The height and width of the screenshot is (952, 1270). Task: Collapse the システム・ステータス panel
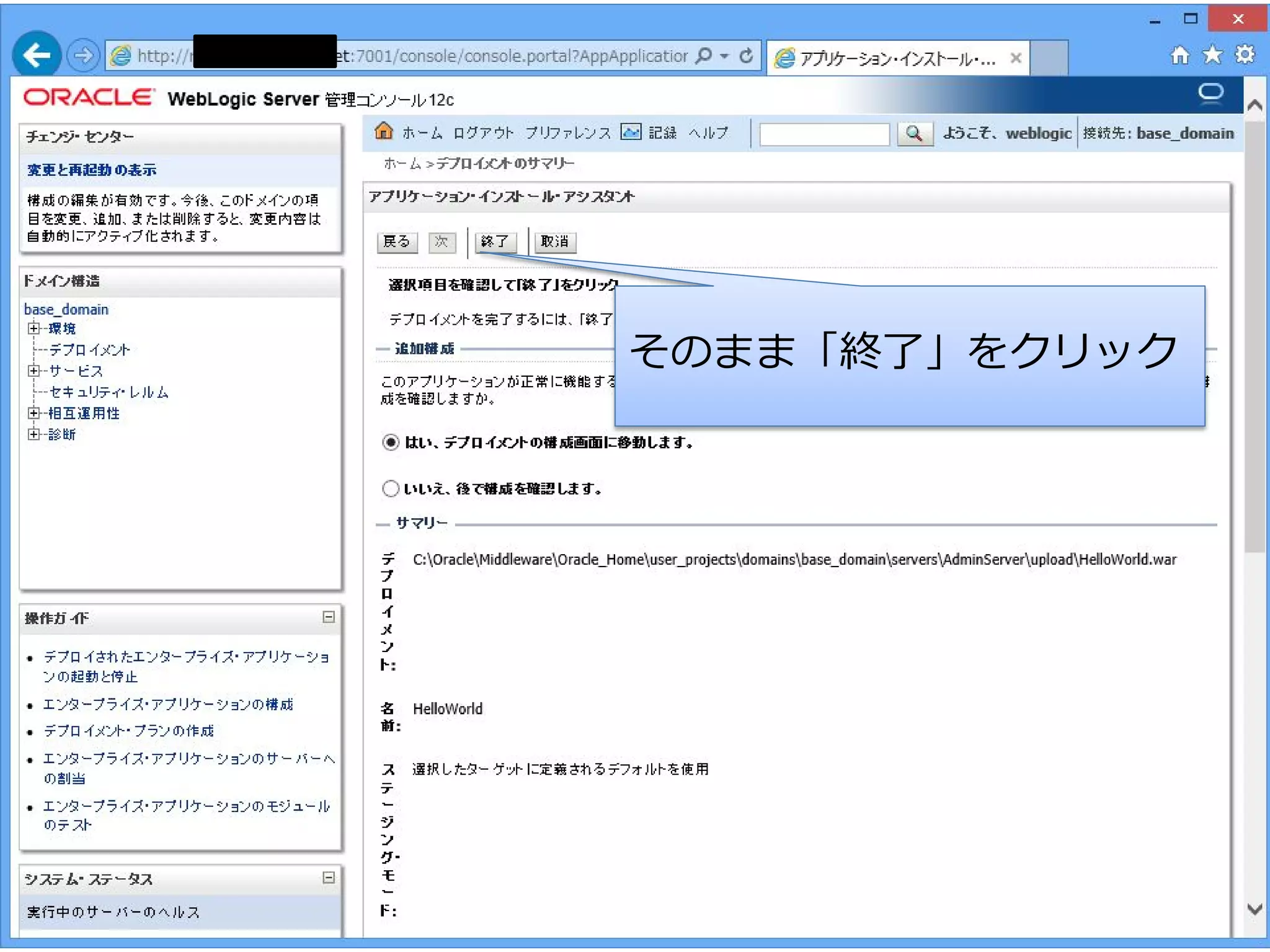tap(329, 878)
